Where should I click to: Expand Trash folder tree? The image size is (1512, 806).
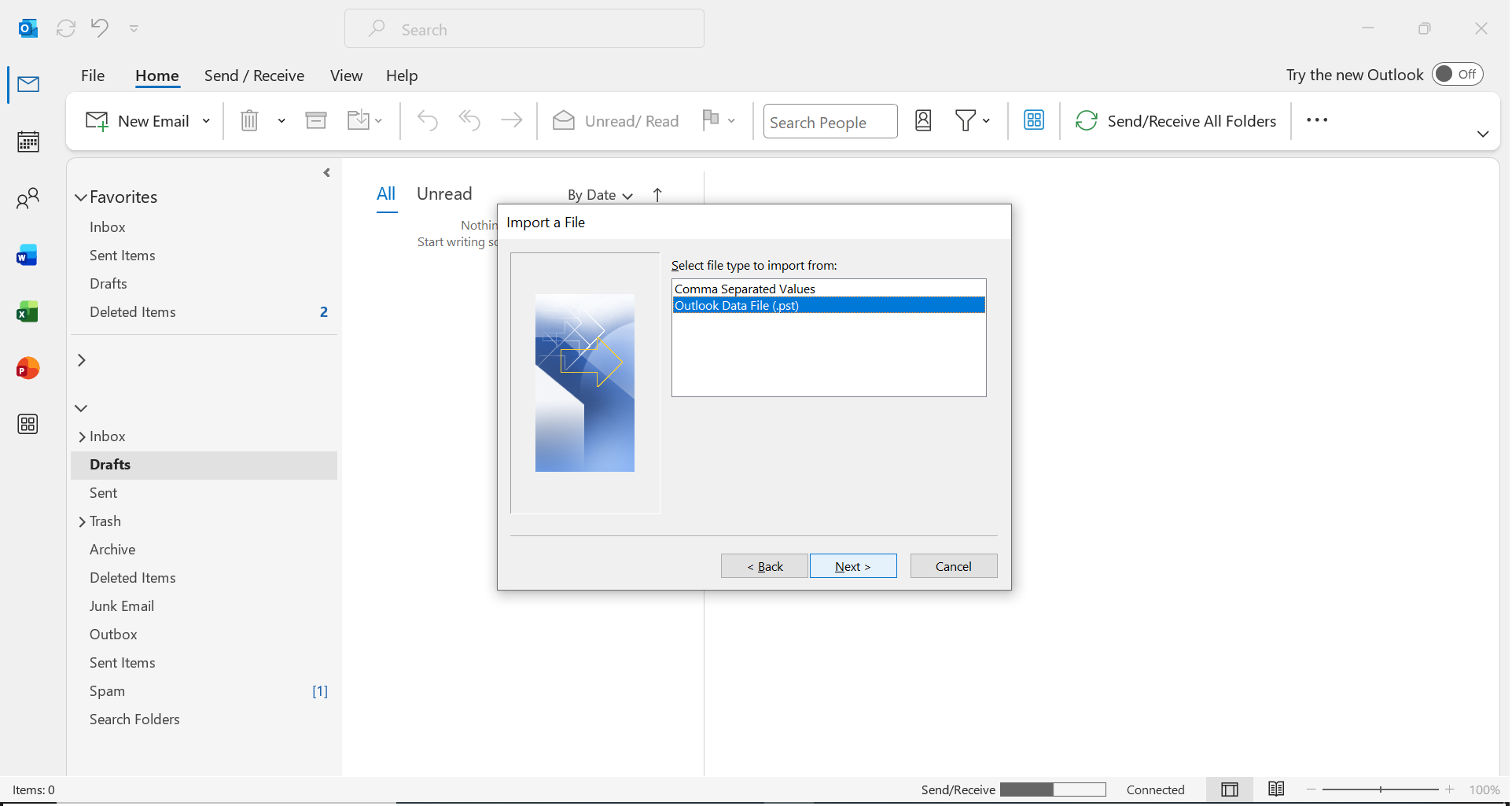tap(82, 522)
